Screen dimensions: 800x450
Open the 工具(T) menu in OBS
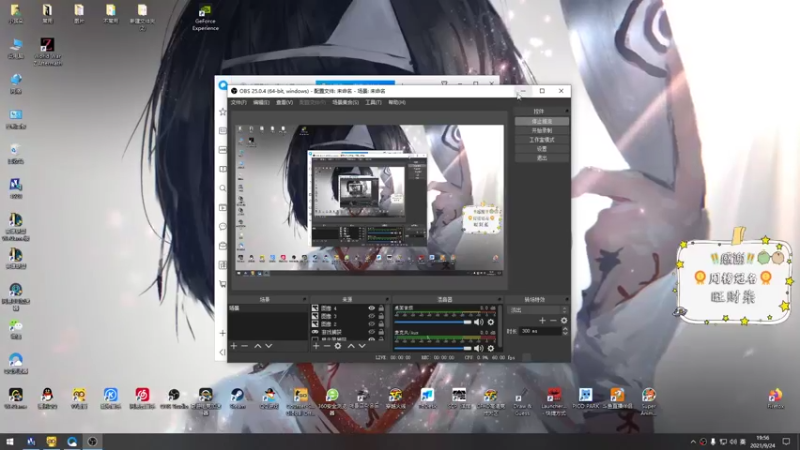[x=373, y=103]
